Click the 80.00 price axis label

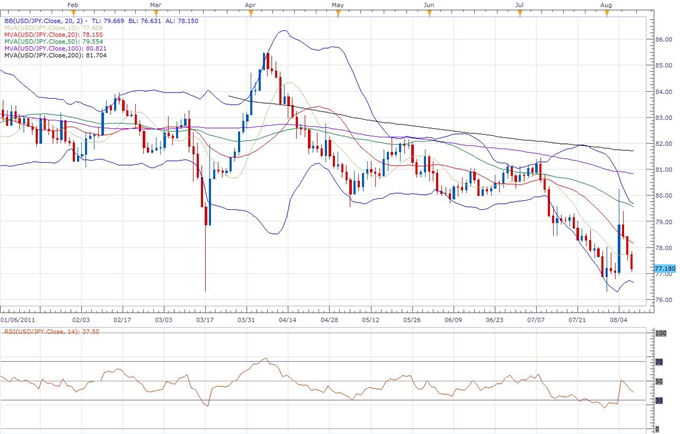point(664,196)
